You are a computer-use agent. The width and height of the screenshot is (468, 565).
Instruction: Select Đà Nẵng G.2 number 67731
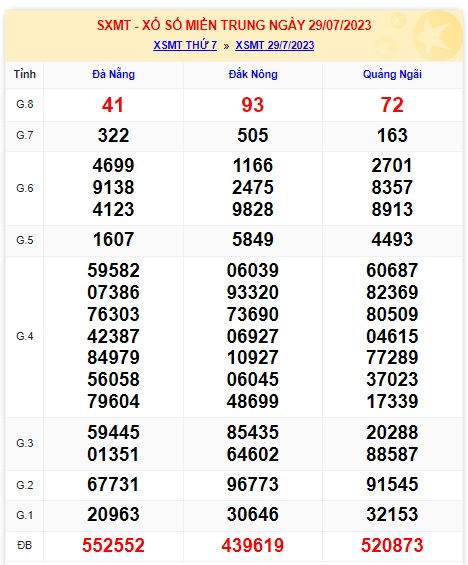113,484
